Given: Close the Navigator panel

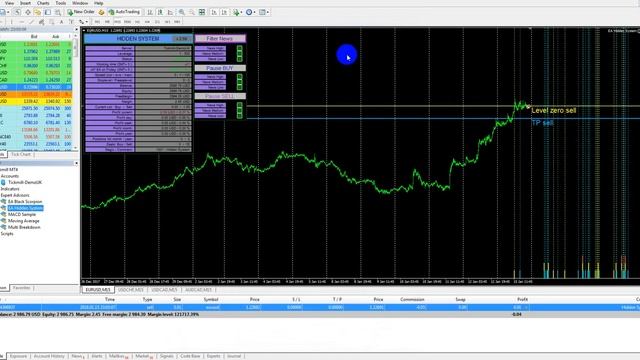Looking at the screenshot, I should [x=76, y=163].
